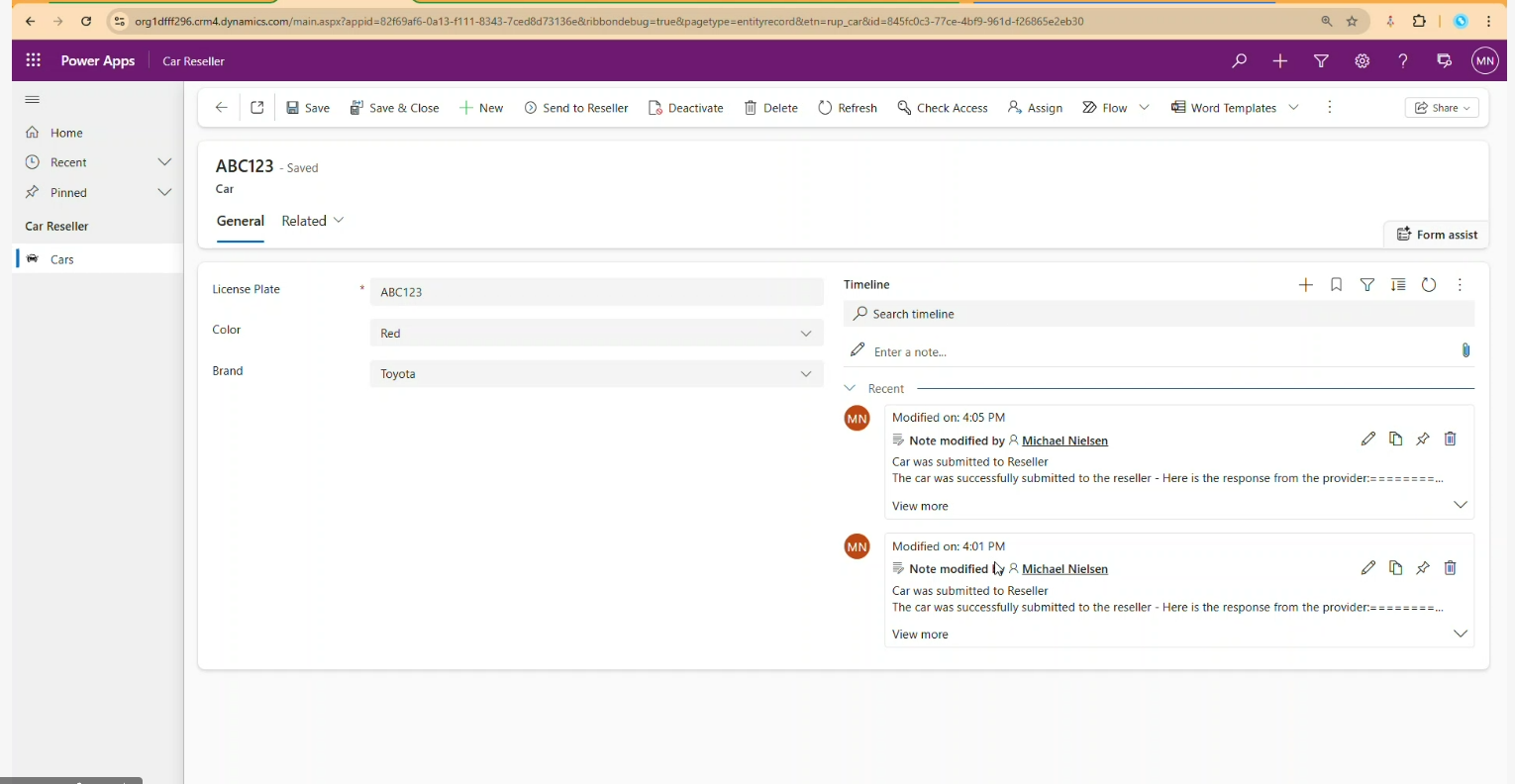The width and height of the screenshot is (1515, 784).
Task: Expand the Related tab menu
Action: 313,221
